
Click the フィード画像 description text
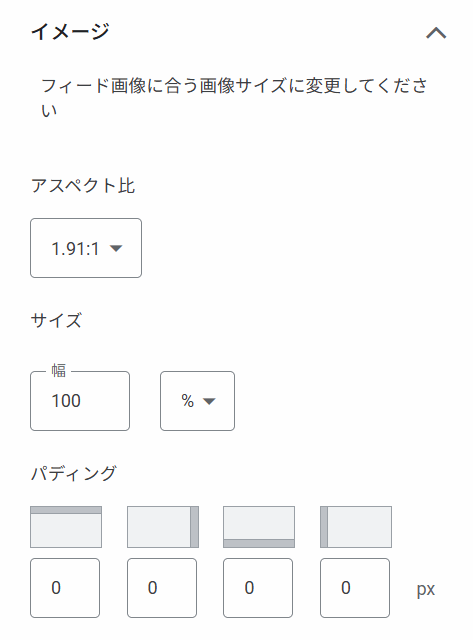click(x=234, y=98)
